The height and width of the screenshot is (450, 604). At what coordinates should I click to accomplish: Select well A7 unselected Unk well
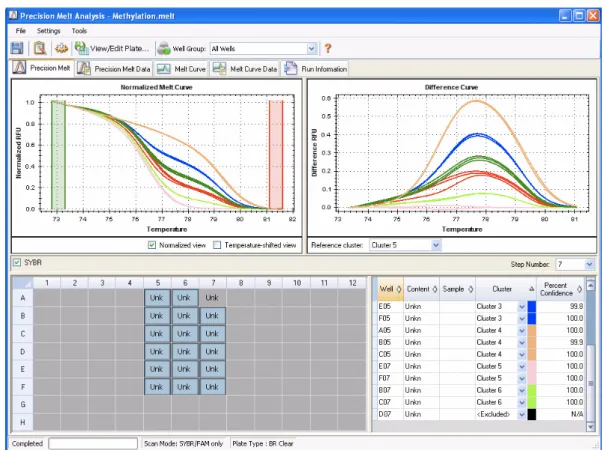tap(212, 298)
